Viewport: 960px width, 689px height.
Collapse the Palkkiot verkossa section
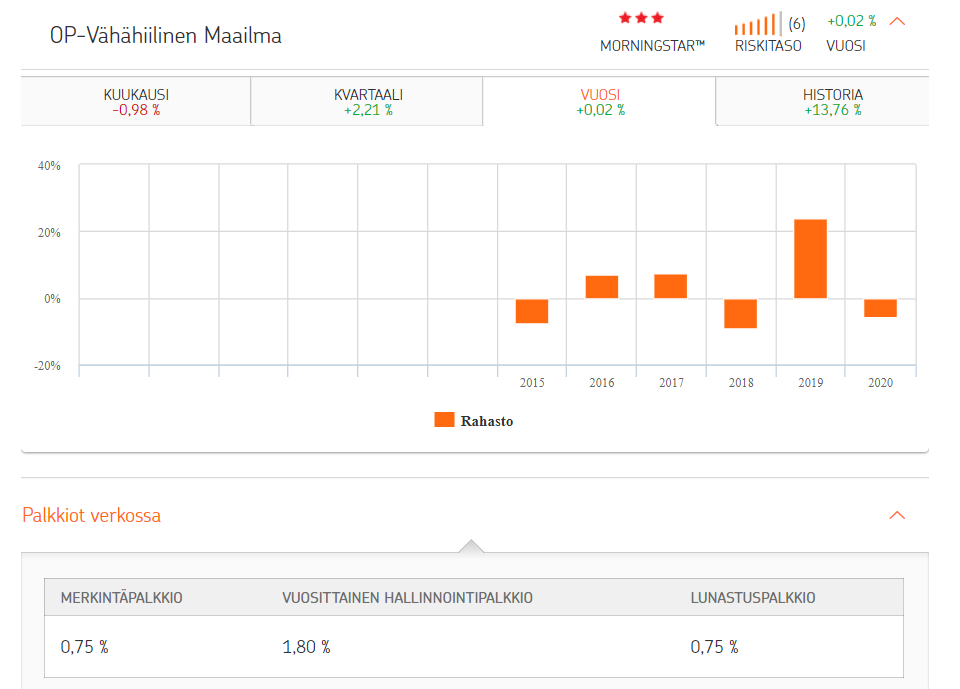coord(897,516)
